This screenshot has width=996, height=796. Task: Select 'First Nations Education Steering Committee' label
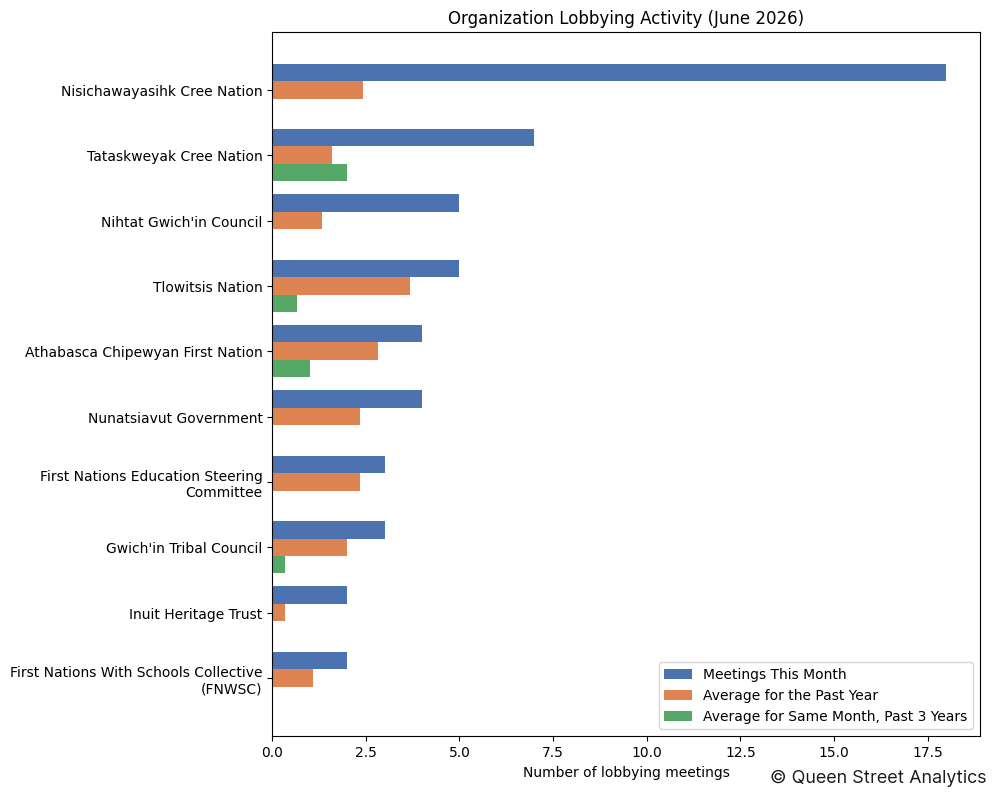tap(151, 484)
